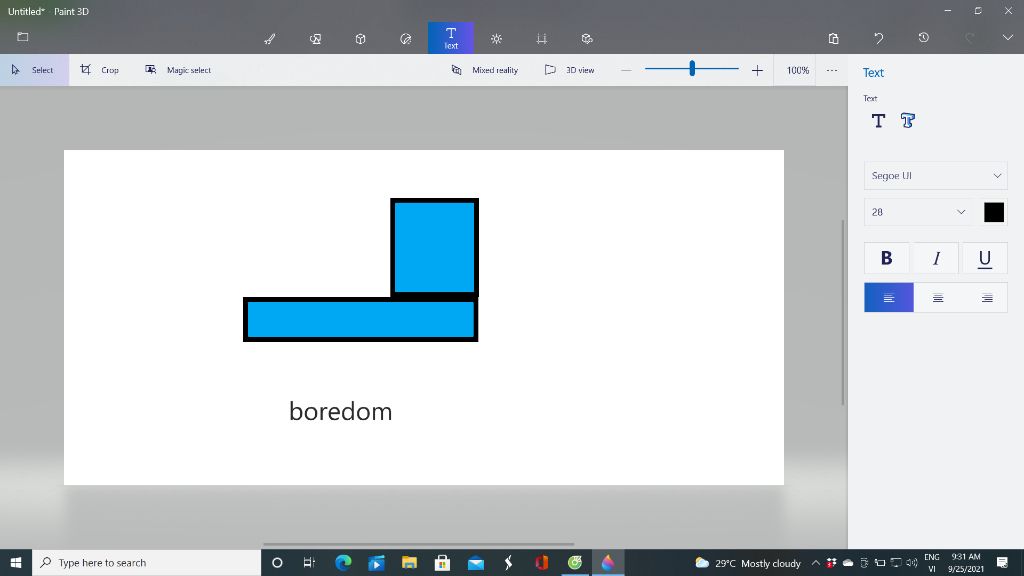1024x576 pixels.
Task: Select the Text tab
Action: (451, 38)
